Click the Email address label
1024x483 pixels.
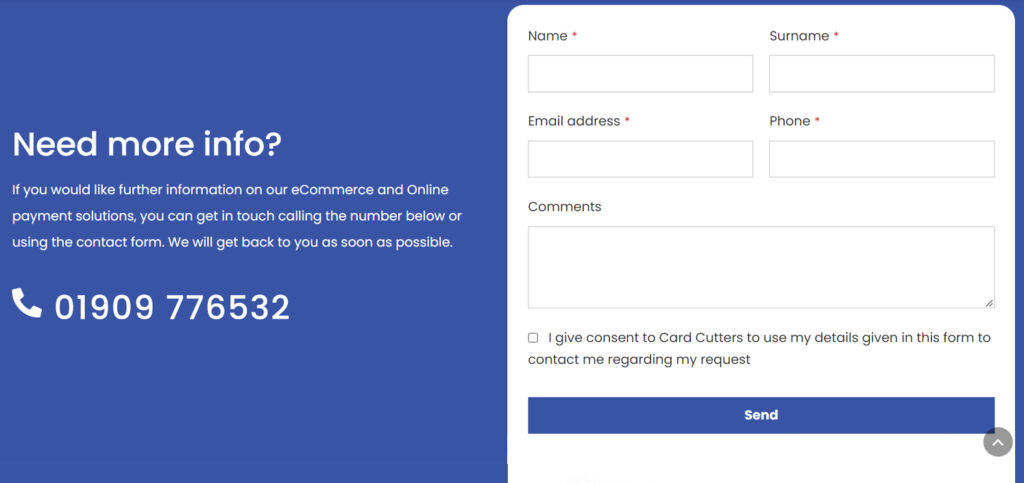click(x=573, y=121)
